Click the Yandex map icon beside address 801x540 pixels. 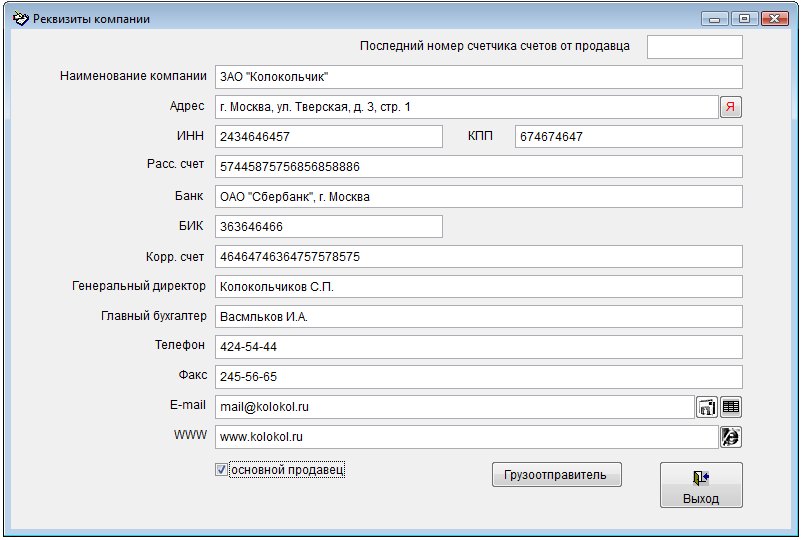[x=731, y=107]
